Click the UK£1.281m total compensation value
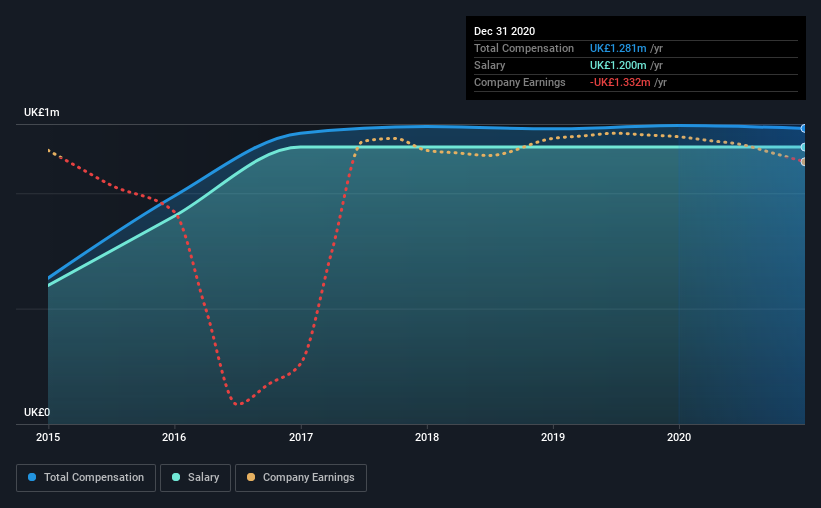The height and width of the screenshot is (508, 821). coord(618,49)
